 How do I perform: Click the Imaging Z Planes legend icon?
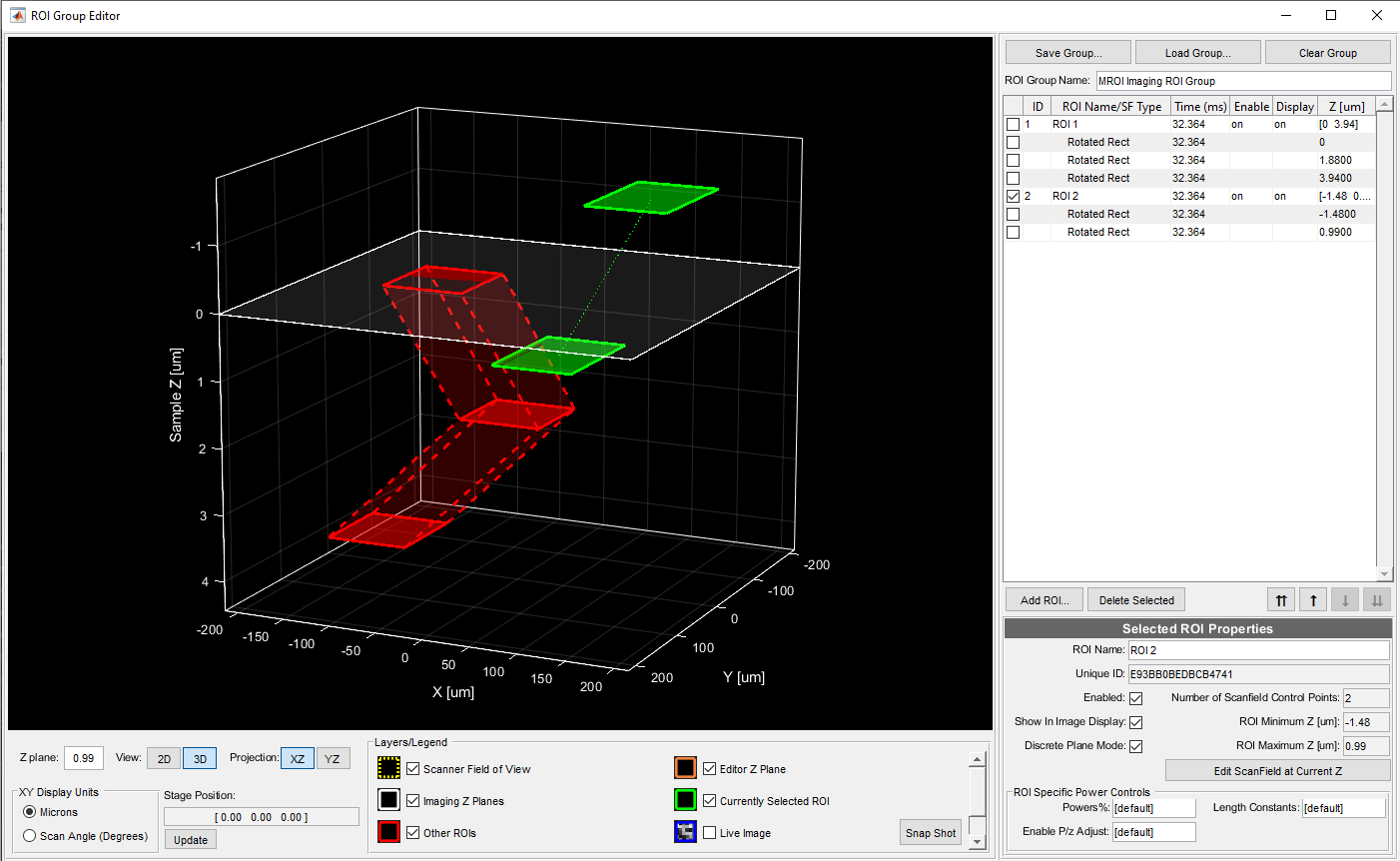389,800
